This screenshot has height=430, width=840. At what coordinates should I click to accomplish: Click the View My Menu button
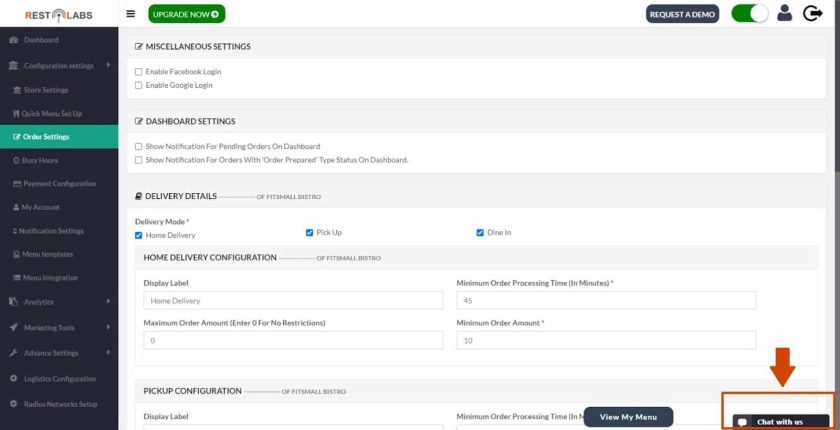(628, 417)
